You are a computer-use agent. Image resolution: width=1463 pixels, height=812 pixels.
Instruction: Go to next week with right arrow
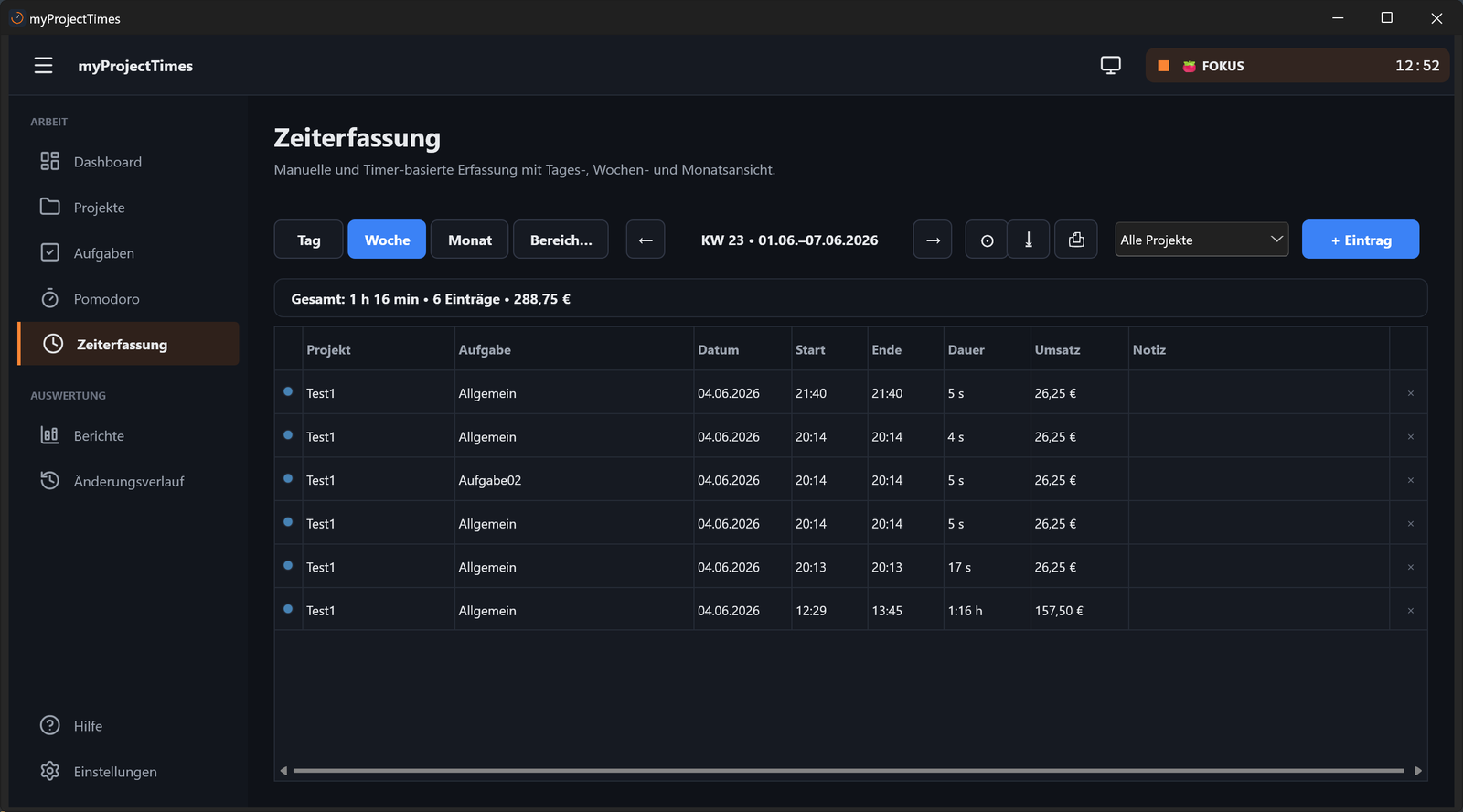pos(933,240)
